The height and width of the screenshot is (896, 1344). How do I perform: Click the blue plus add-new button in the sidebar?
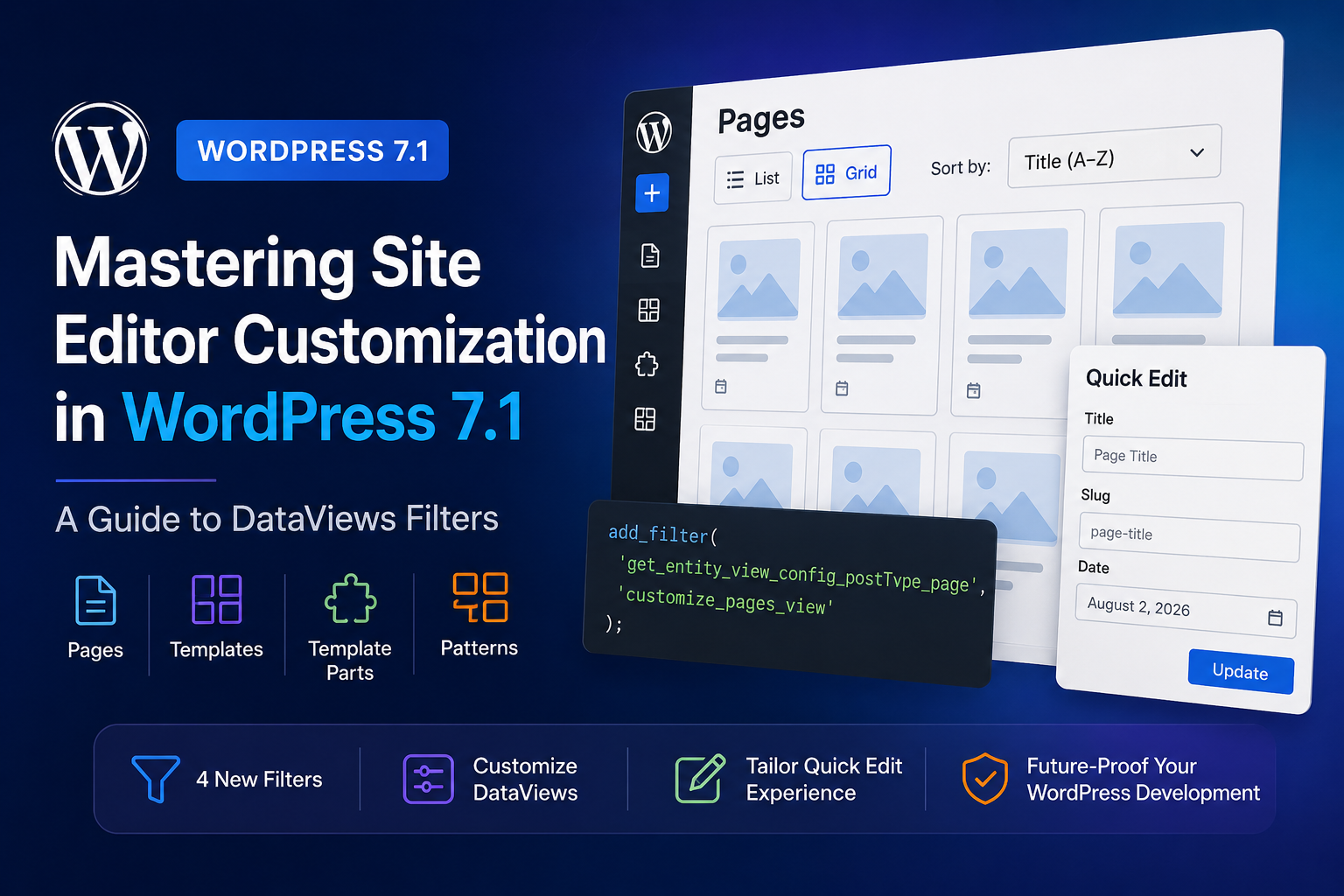coord(652,192)
